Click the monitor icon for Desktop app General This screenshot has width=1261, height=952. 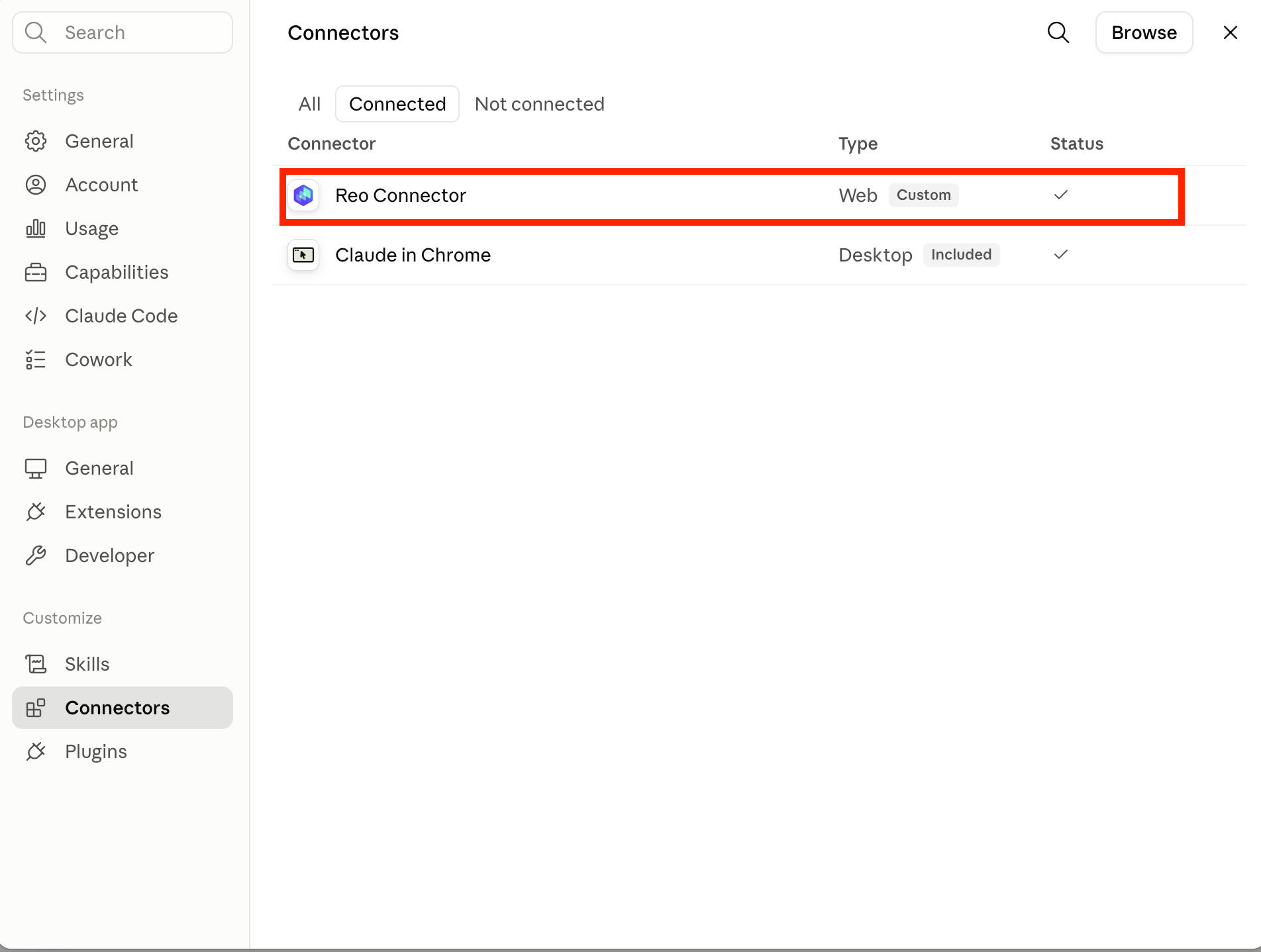pyautogui.click(x=36, y=468)
